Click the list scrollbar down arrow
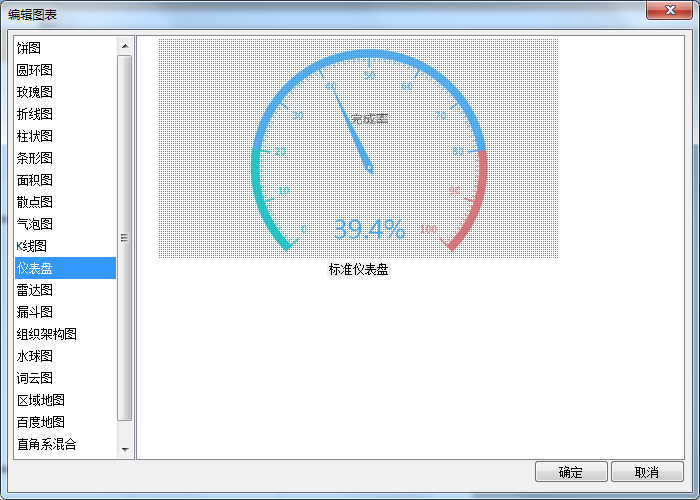Viewport: 700px width, 500px height. coord(125,450)
